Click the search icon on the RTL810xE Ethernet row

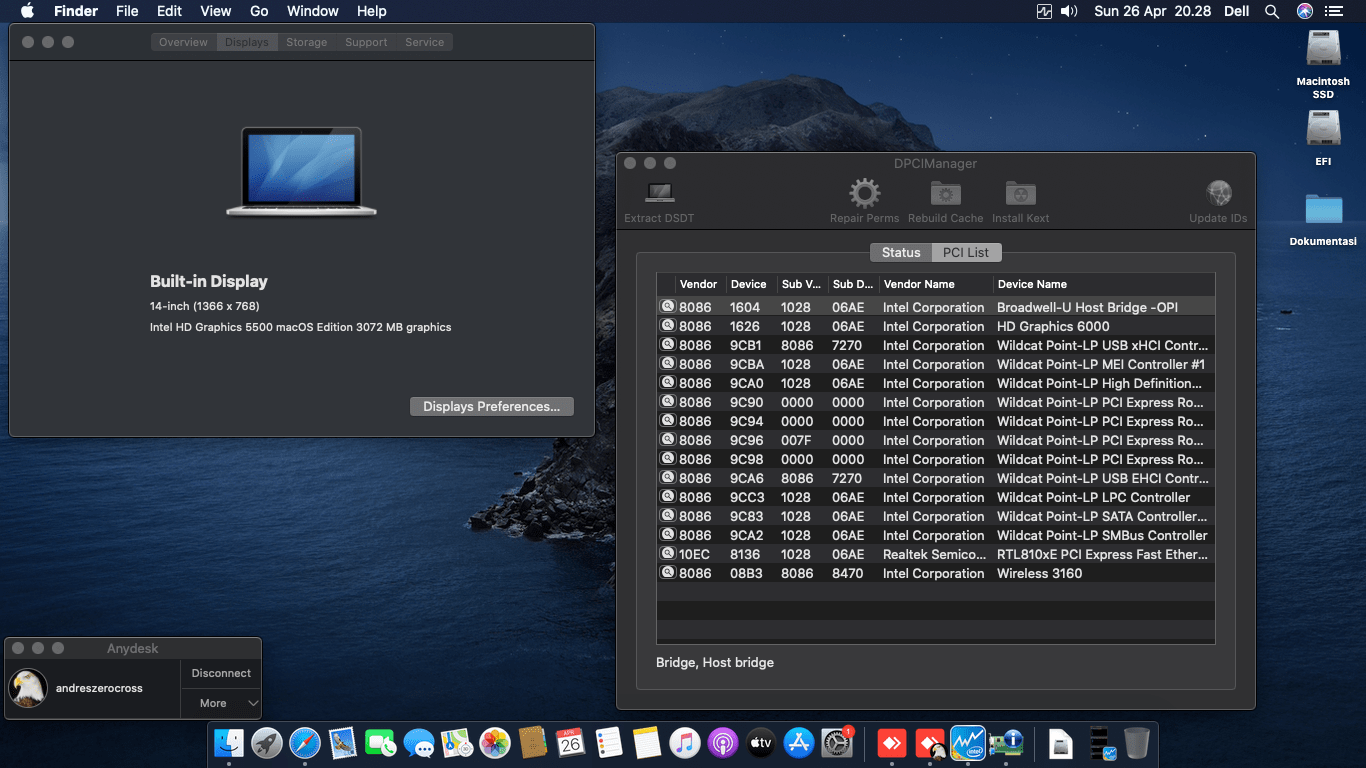click(x=667, y=554)
